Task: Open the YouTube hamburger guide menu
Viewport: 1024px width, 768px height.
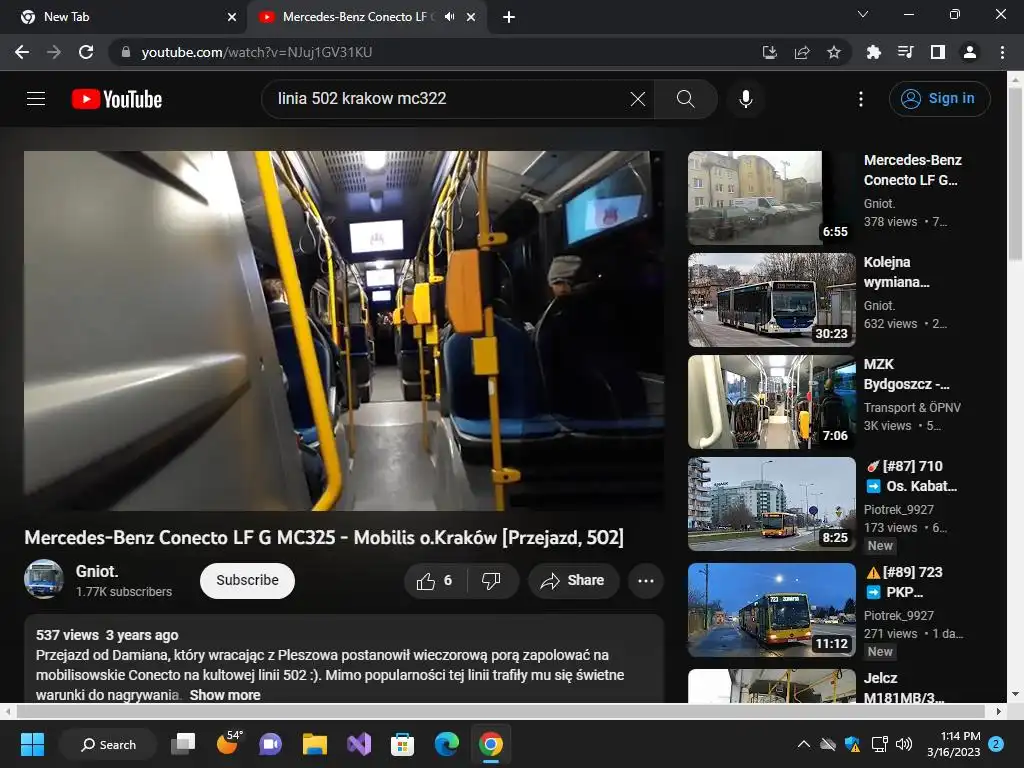Action: click(x=36, y=99)
